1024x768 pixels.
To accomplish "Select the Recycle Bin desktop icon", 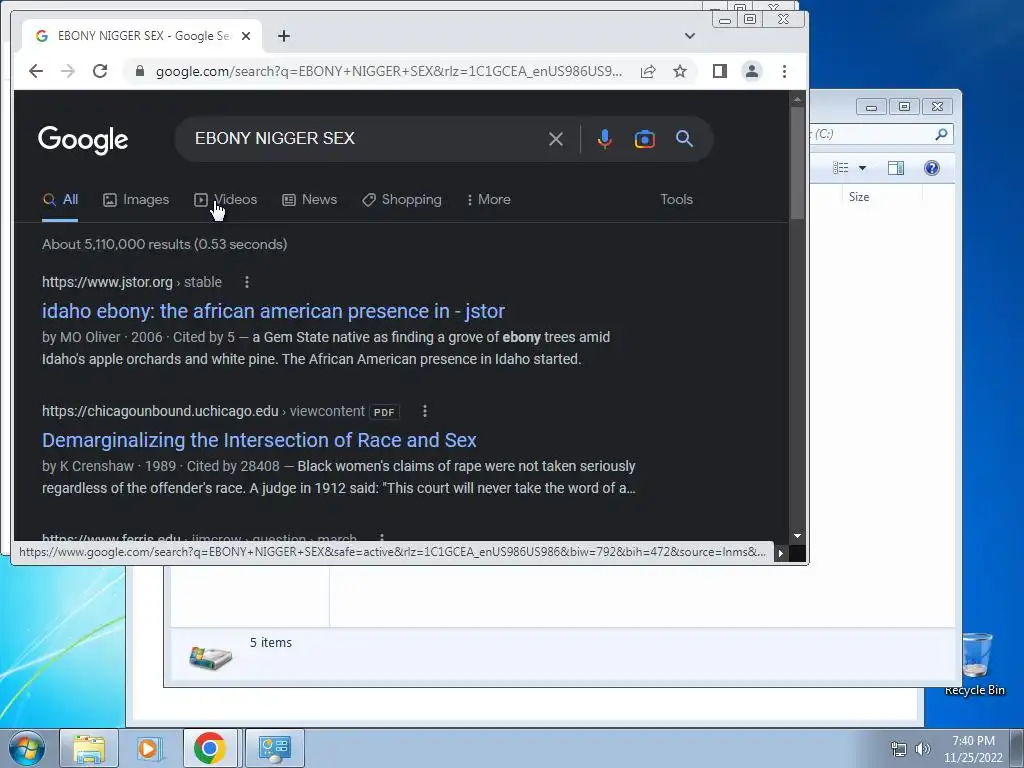I will coord(975,664).
